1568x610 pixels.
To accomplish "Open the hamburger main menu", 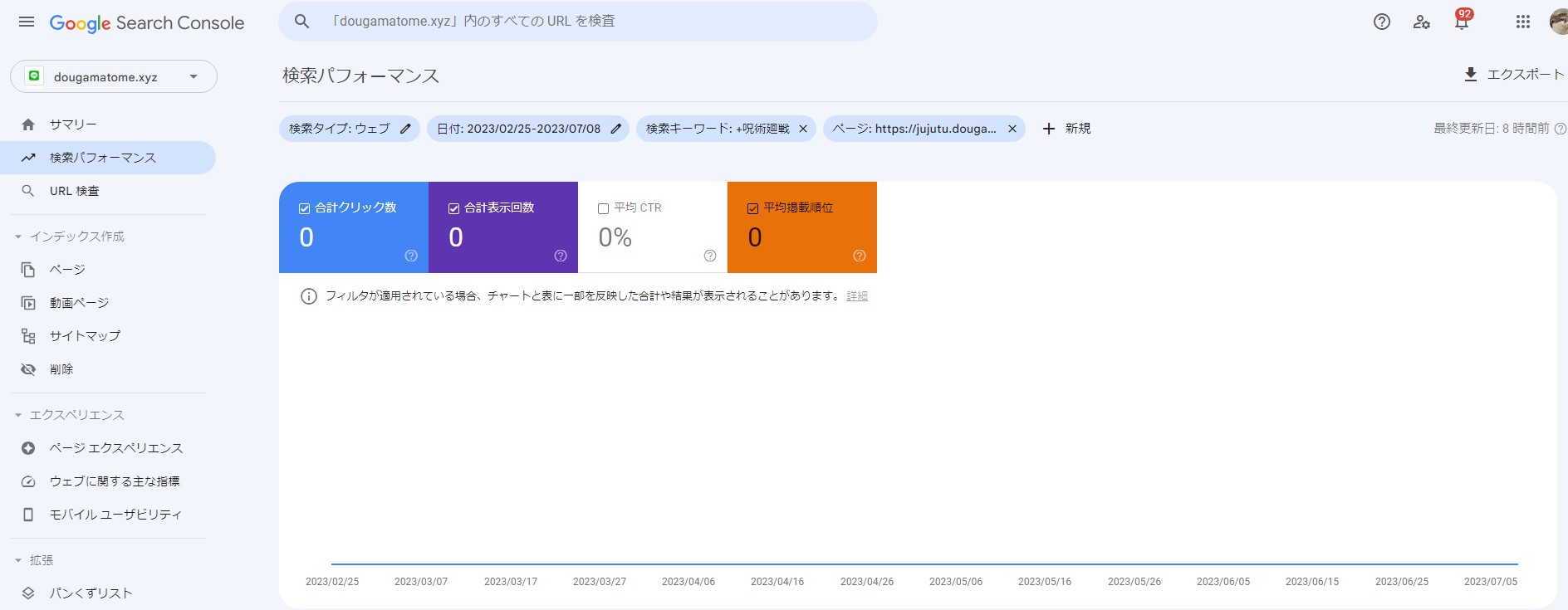I will tap(27, 22).
